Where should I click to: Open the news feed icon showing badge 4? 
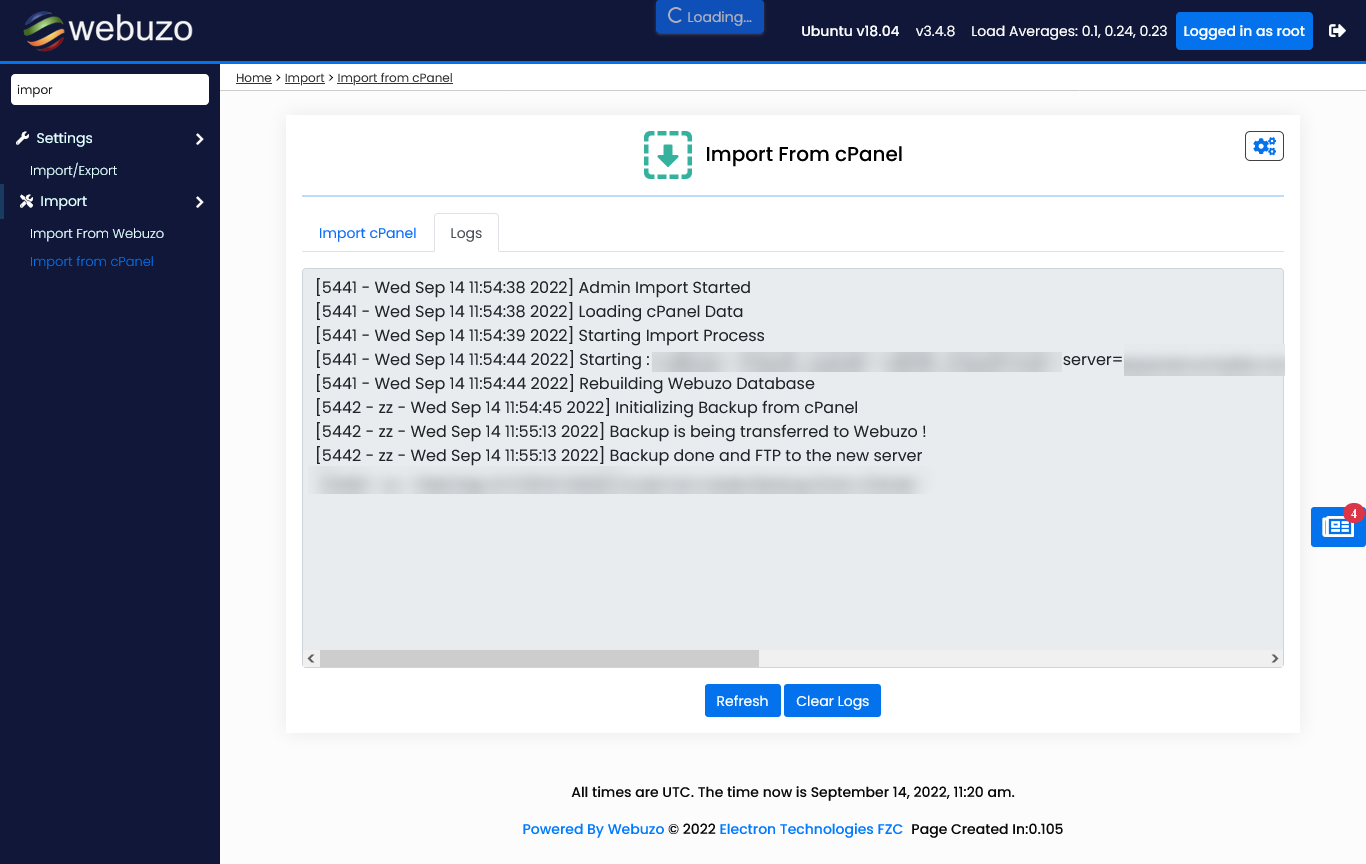pyautogui.click(x=1337, y=526)
